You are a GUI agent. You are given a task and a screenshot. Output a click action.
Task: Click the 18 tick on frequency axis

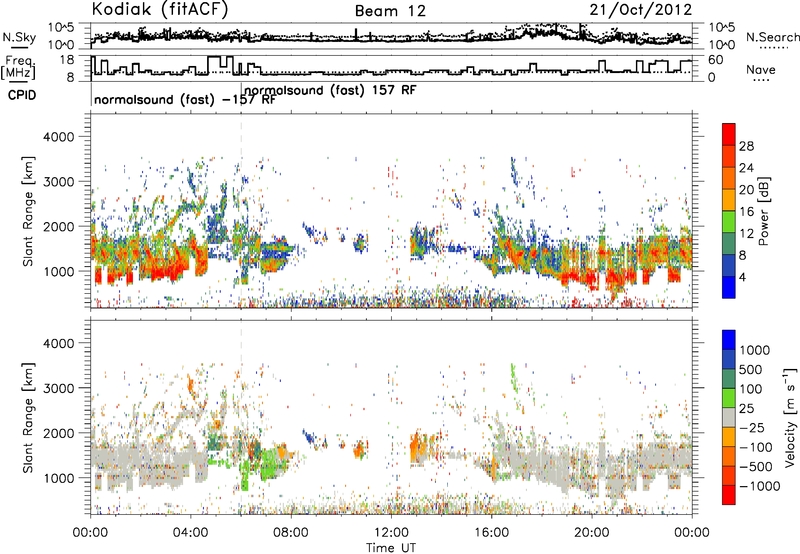coord(67,60)
